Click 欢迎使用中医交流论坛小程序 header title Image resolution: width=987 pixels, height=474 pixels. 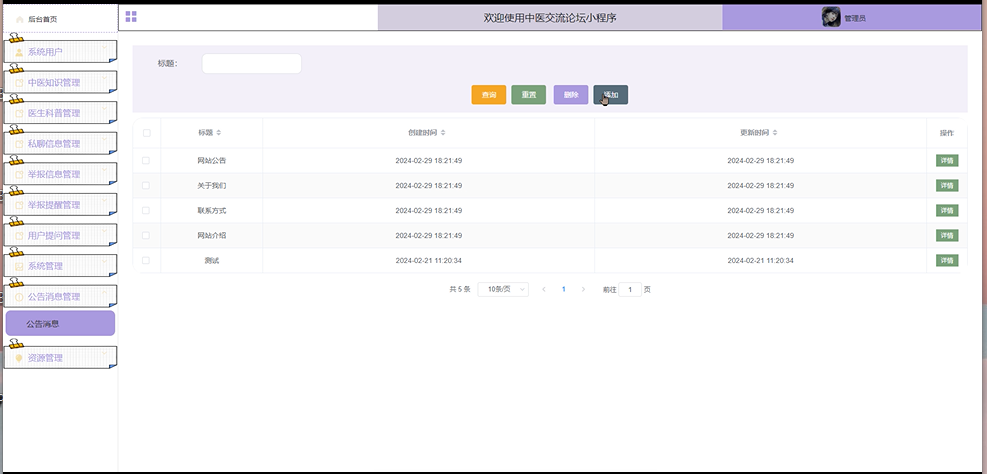[x=550, y=18]
